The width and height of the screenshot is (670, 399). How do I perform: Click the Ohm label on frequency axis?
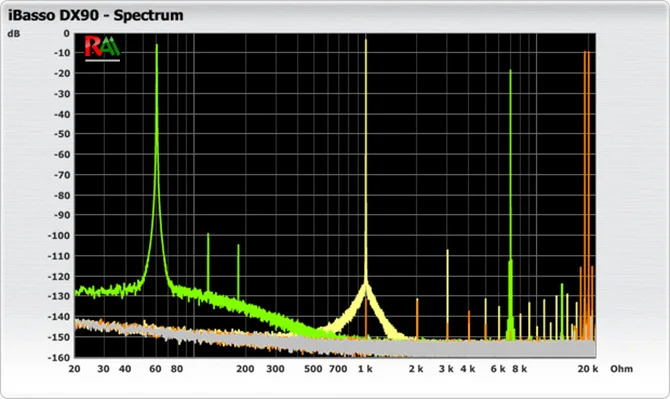621,369
